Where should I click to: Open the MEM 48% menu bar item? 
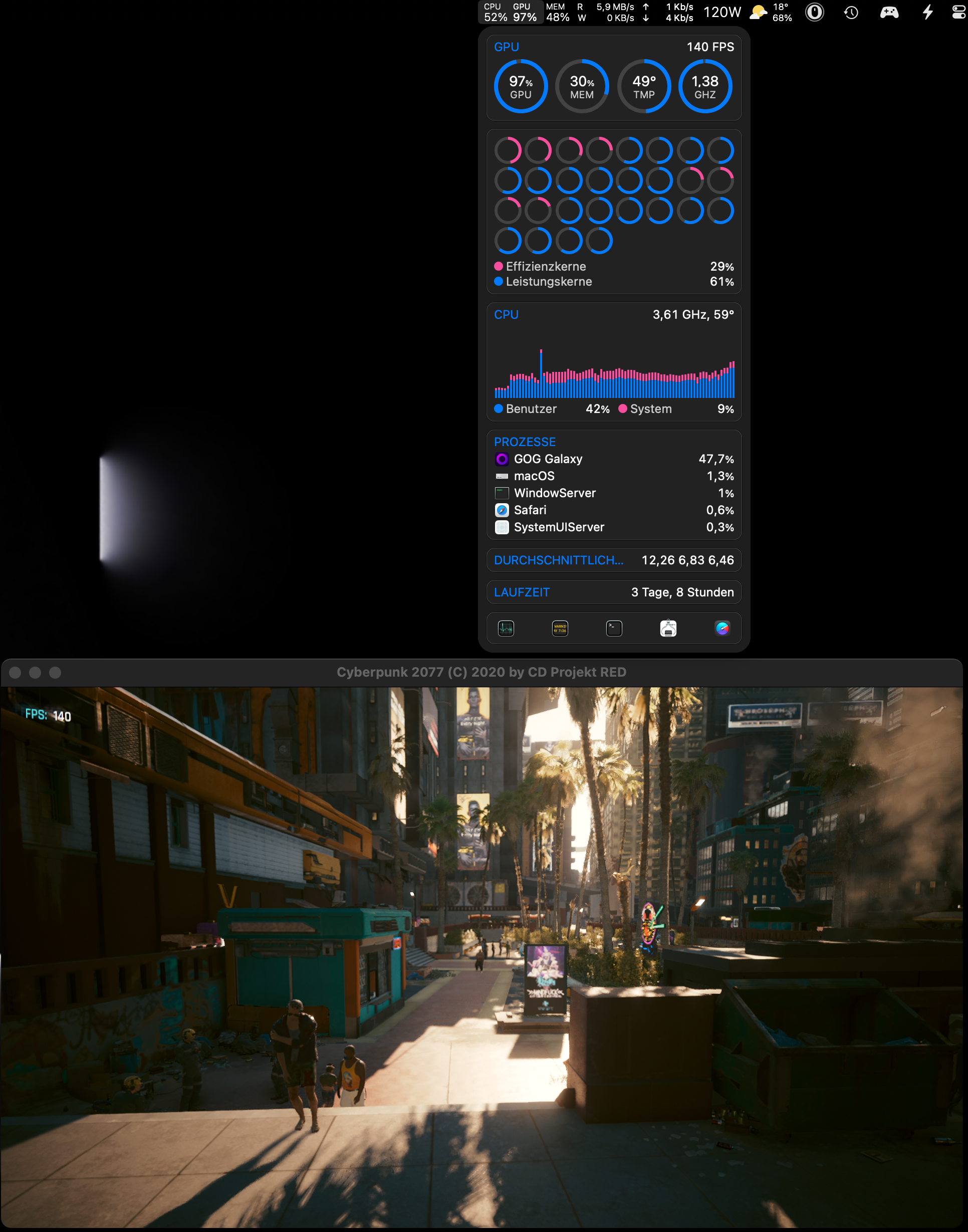click(557, 12)
